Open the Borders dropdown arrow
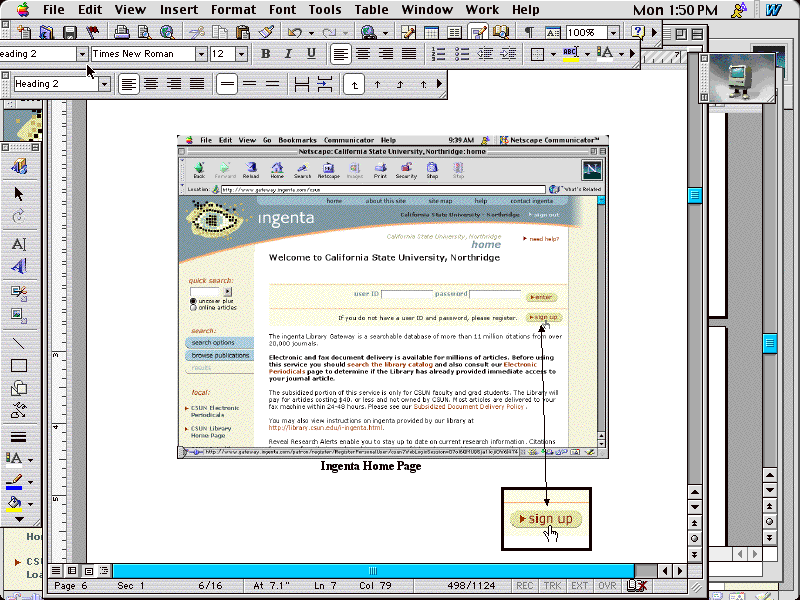Screen dimensions: 800x600 pyautogui.click(x=553, y=54)
